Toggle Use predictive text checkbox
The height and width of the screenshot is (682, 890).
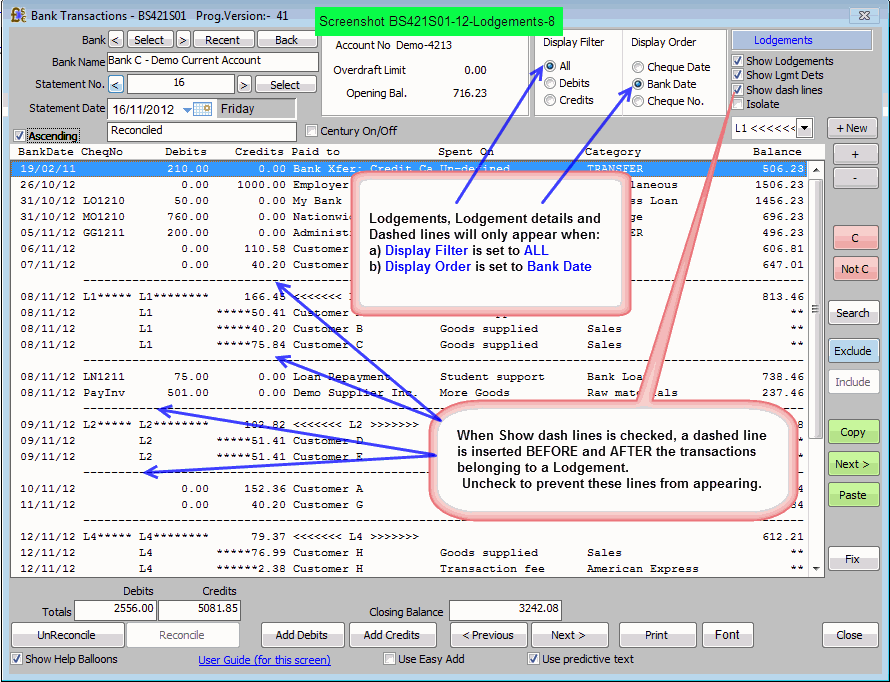tap(533, 659)
